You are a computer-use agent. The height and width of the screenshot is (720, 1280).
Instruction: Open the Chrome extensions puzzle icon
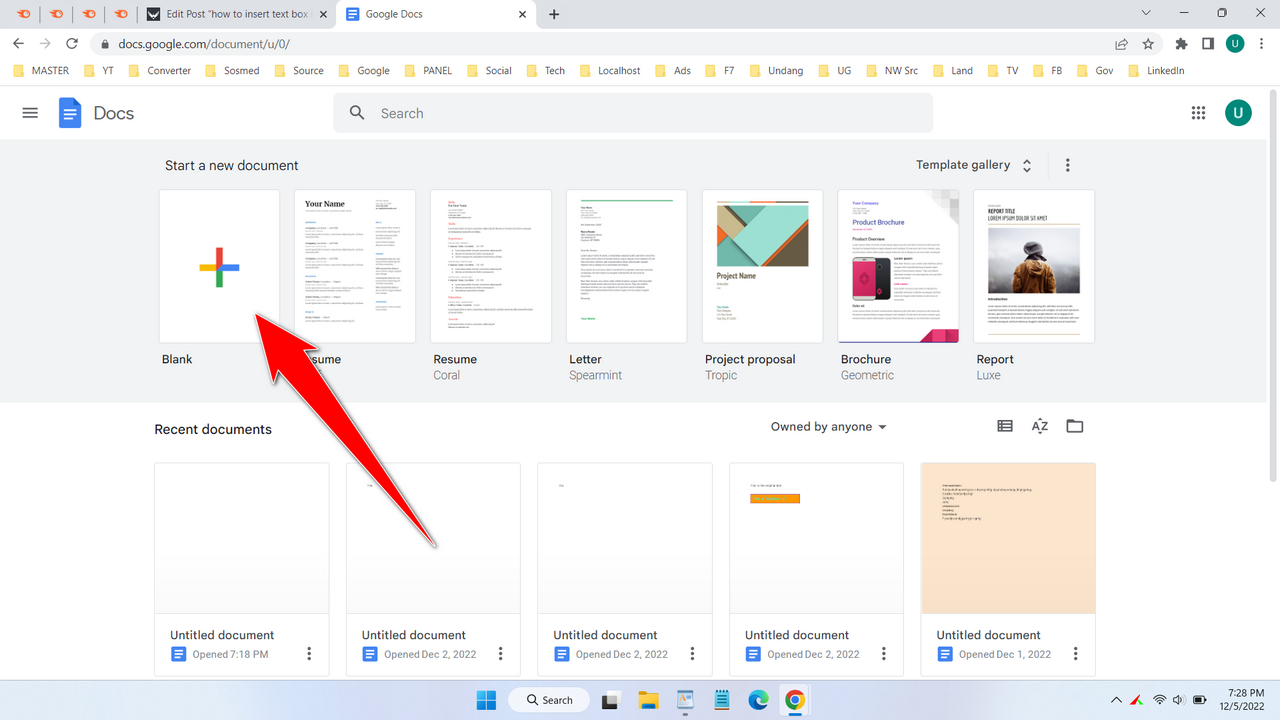coord(1180,44)
